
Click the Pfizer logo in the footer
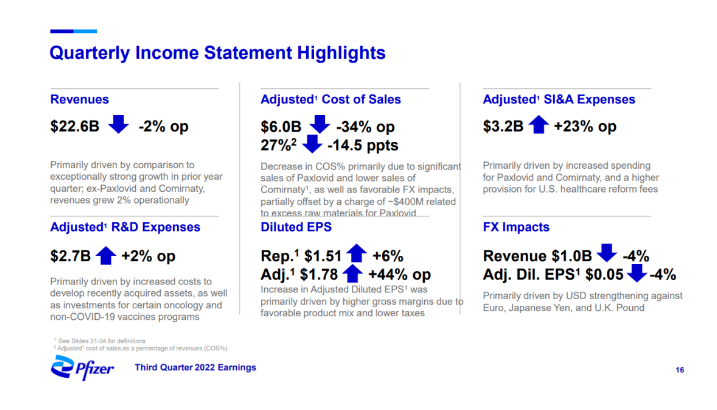[77, 371]
